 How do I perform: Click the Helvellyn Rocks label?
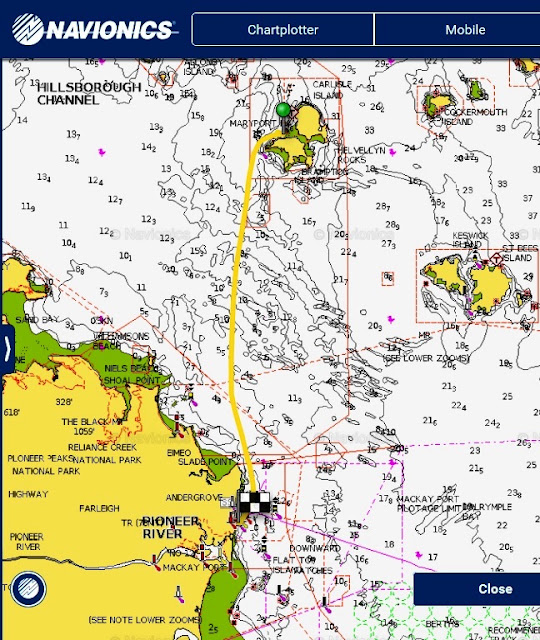click(360, 155)
